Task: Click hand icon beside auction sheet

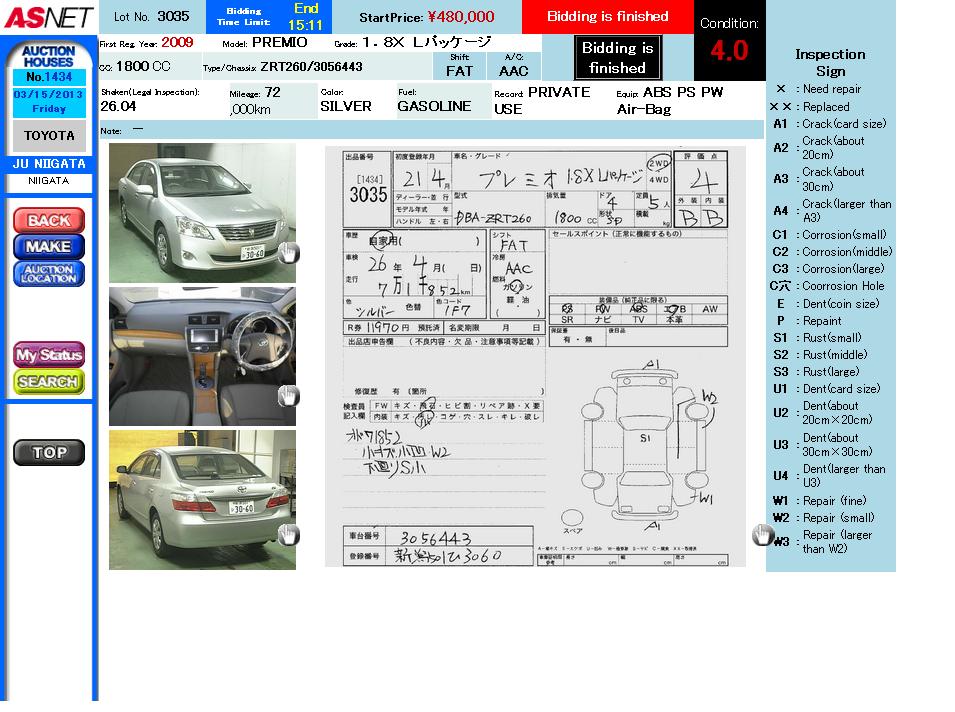Action: [763, 536]
